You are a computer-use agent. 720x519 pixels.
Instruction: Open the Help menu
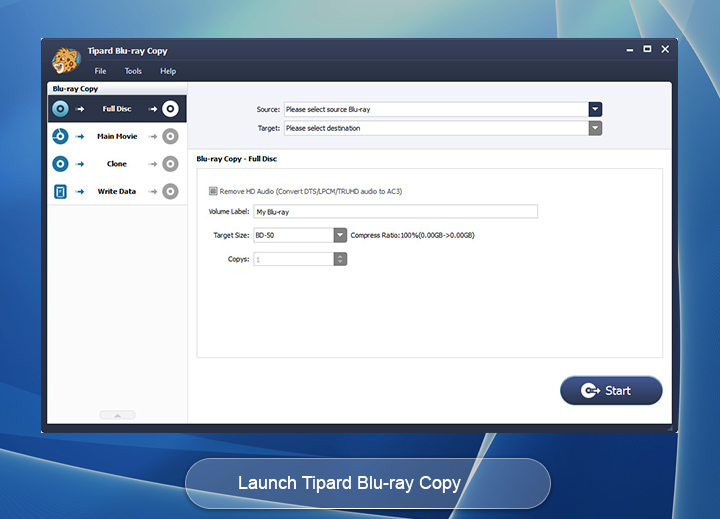tap(168, 71)
